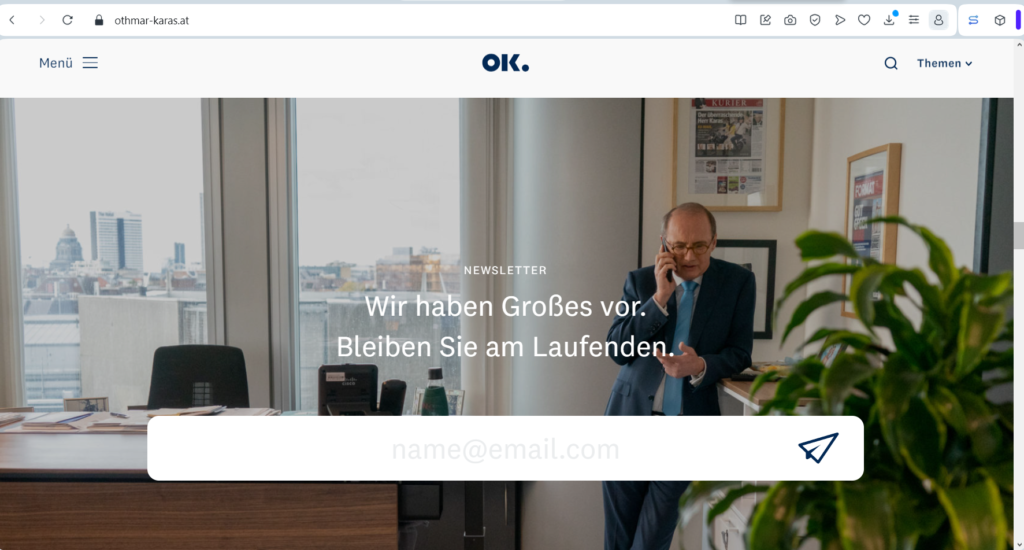Take a snapshot with camera icon

click(790, 20)
